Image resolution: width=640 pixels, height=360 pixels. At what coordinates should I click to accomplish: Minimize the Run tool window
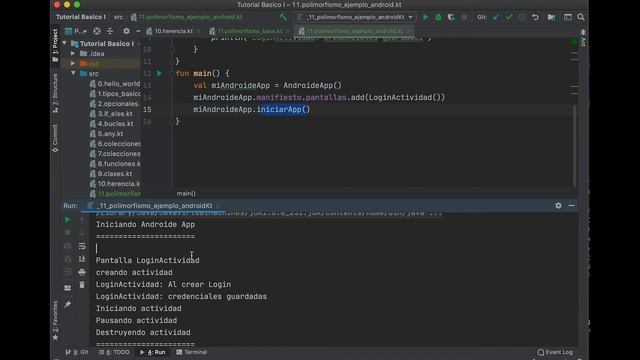(x=571, y=206)
